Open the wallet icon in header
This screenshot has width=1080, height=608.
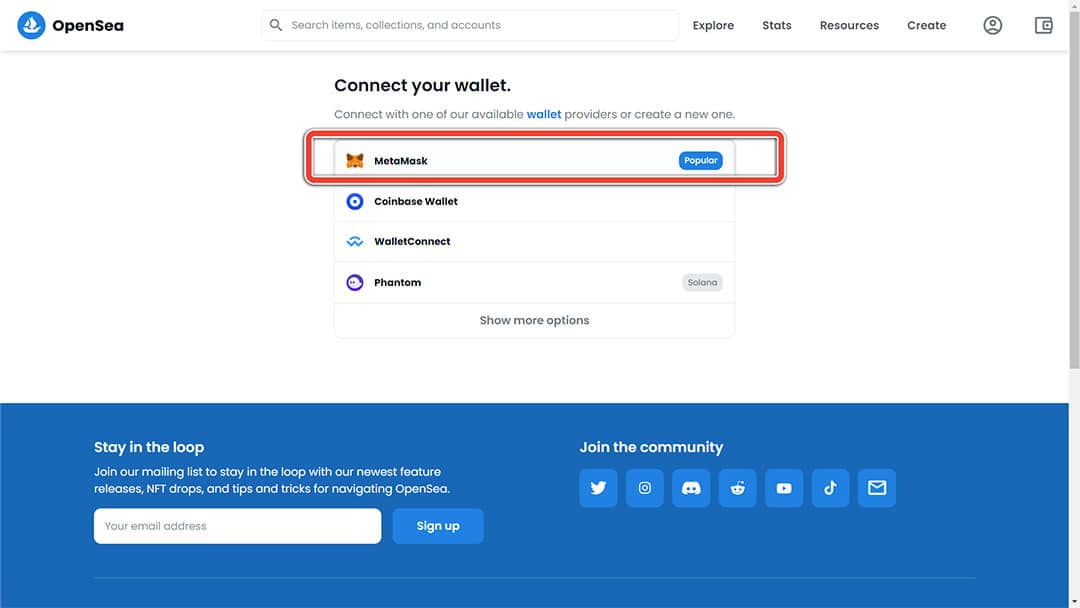pyautogui.click(x=1043, y=25)
